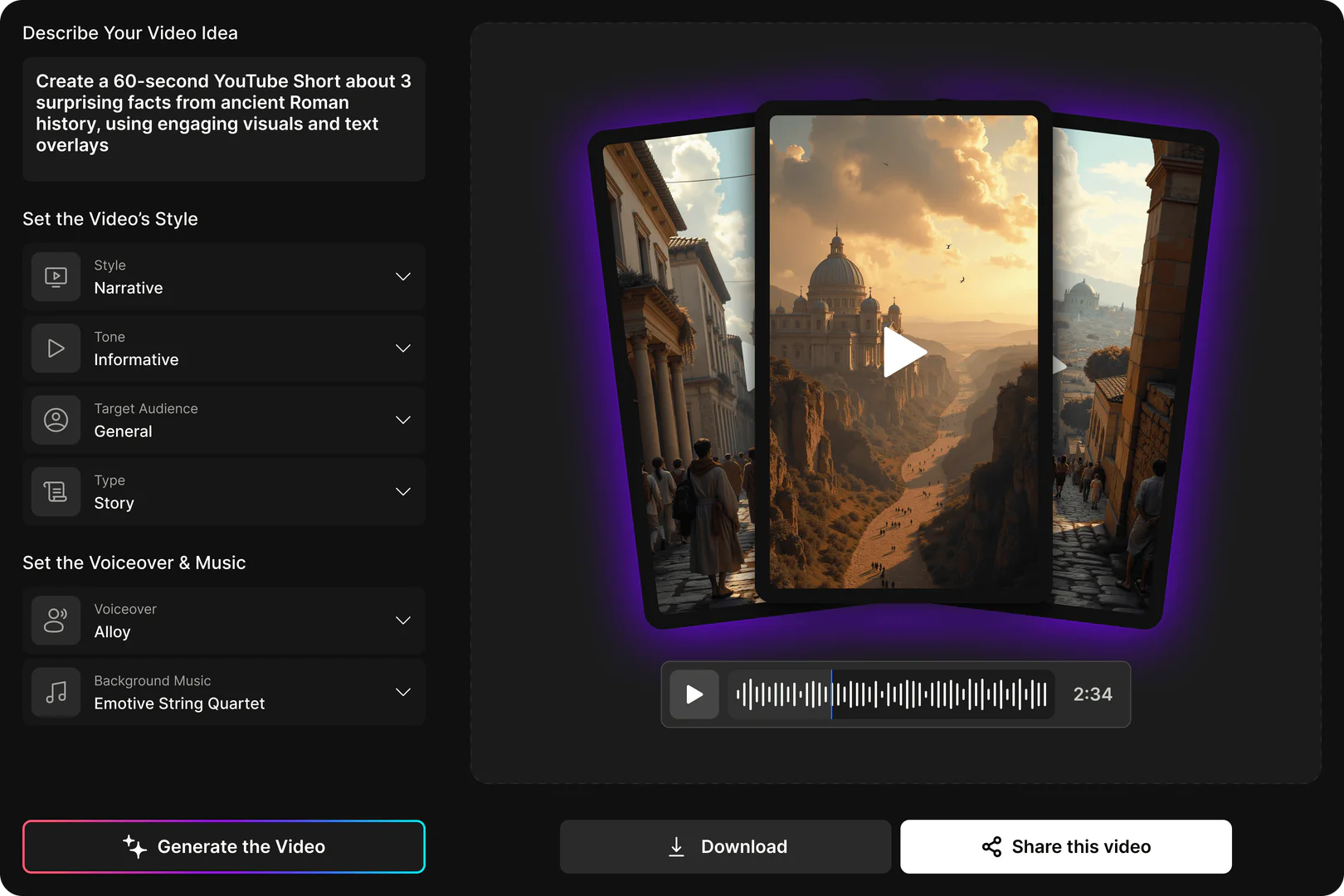Expand the Style dropdown showing Narrative

(x=403, y=276)
